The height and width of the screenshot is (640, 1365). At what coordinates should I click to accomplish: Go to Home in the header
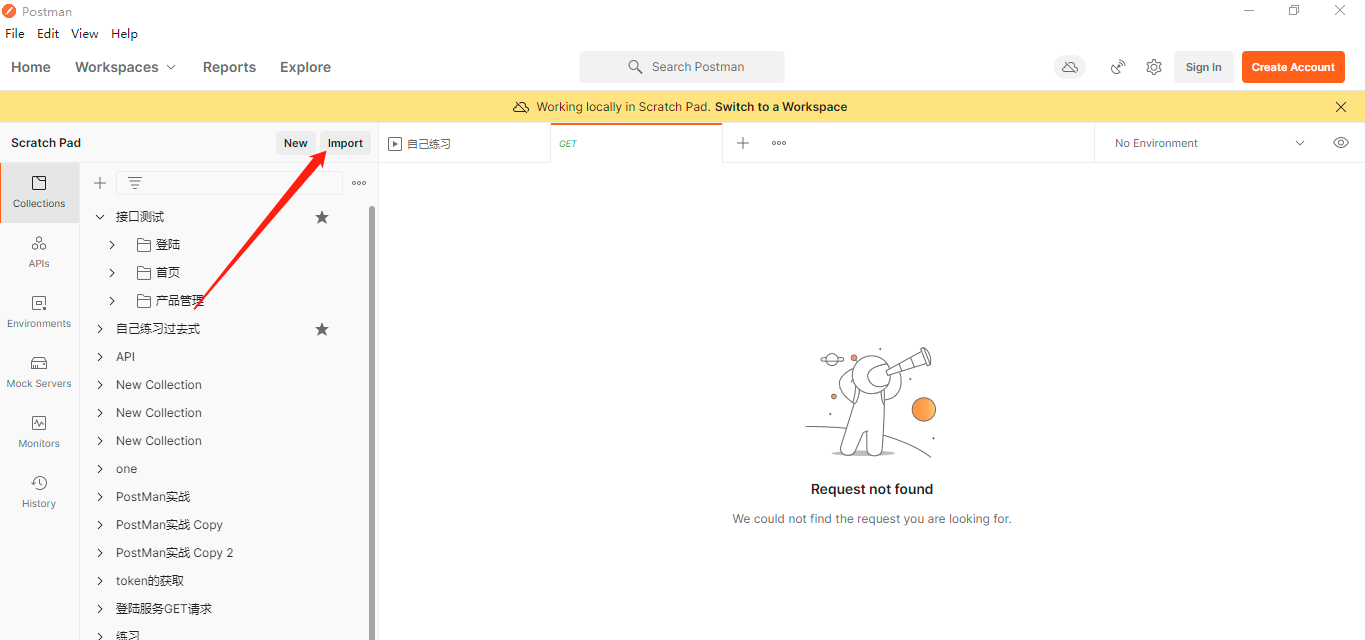31,67
